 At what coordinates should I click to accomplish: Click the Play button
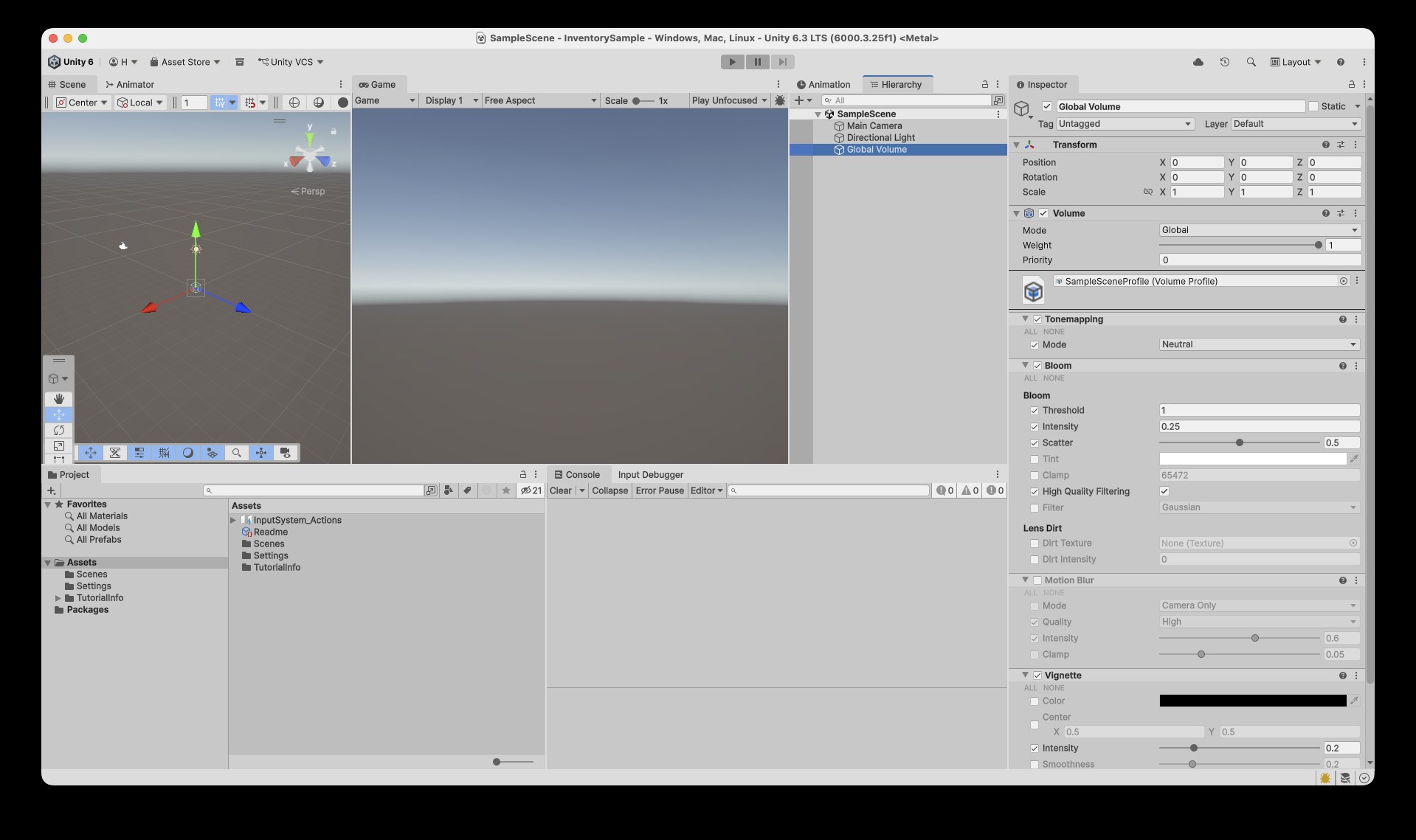point(732,62)
